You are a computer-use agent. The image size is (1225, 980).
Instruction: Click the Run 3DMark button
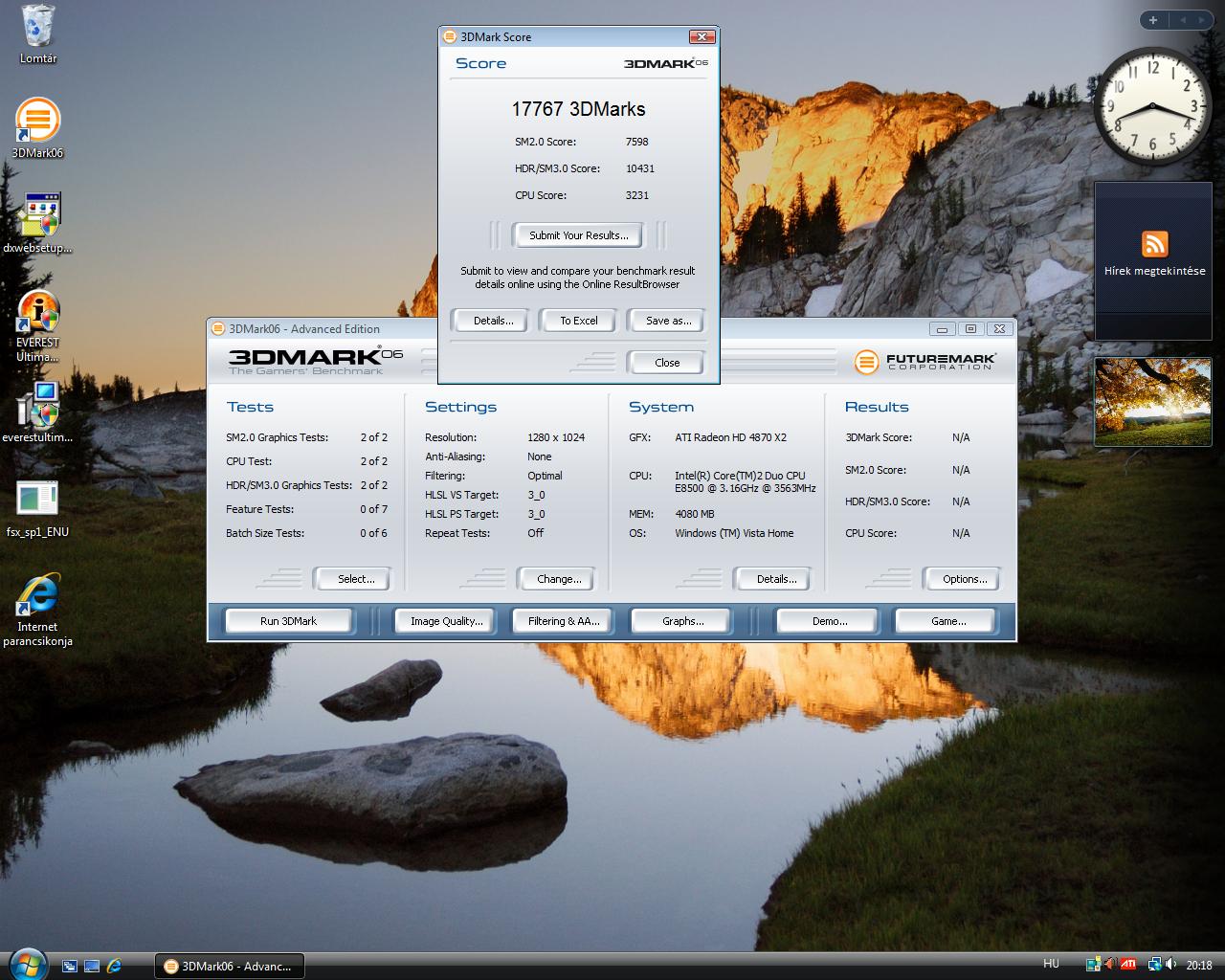click(x=288, y=621)
